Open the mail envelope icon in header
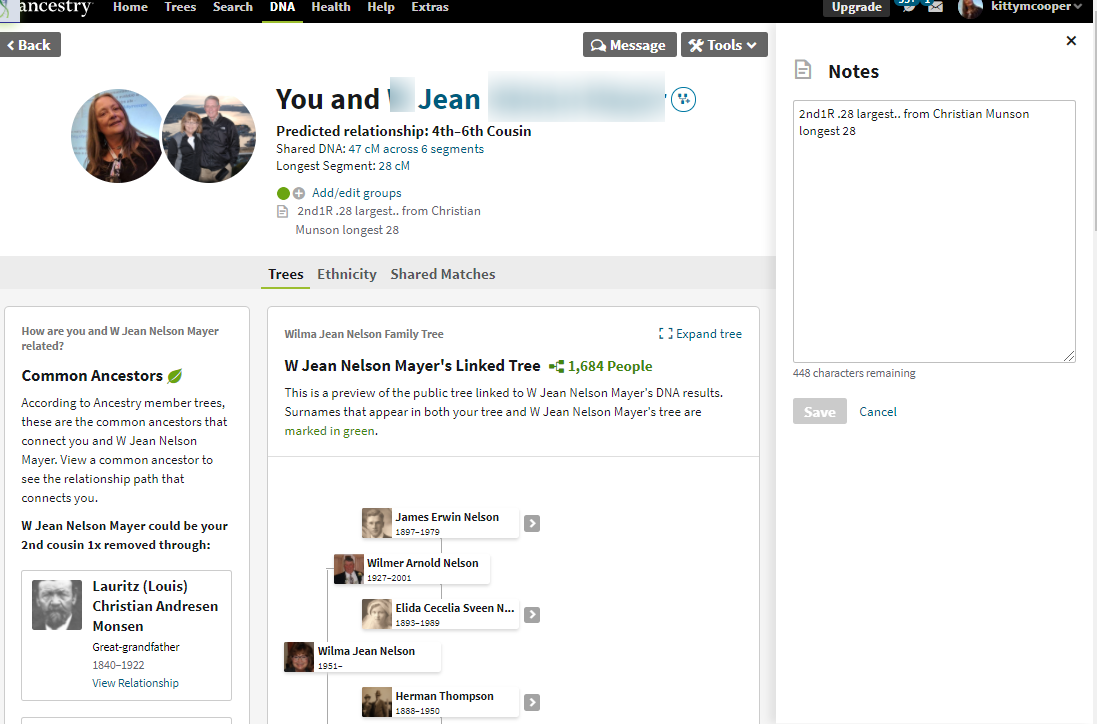The height and width of the screenshot is (724, 1097). [935, 7]
